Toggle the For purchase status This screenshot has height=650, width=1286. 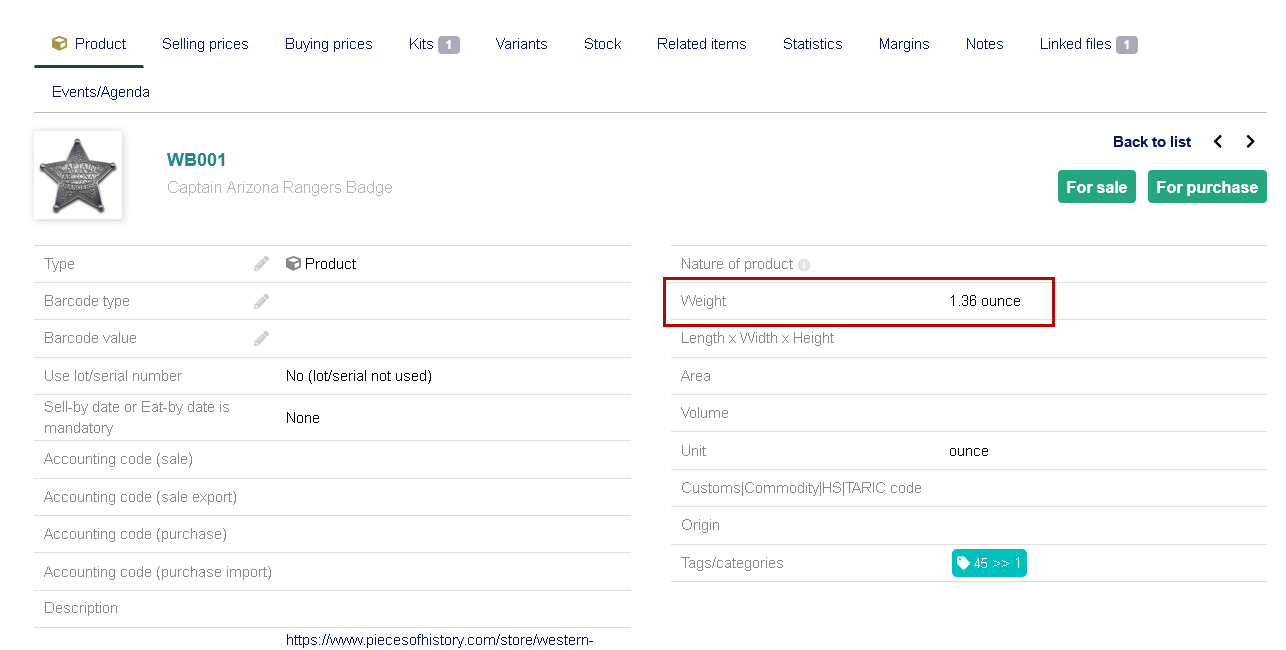point(1206,187)
